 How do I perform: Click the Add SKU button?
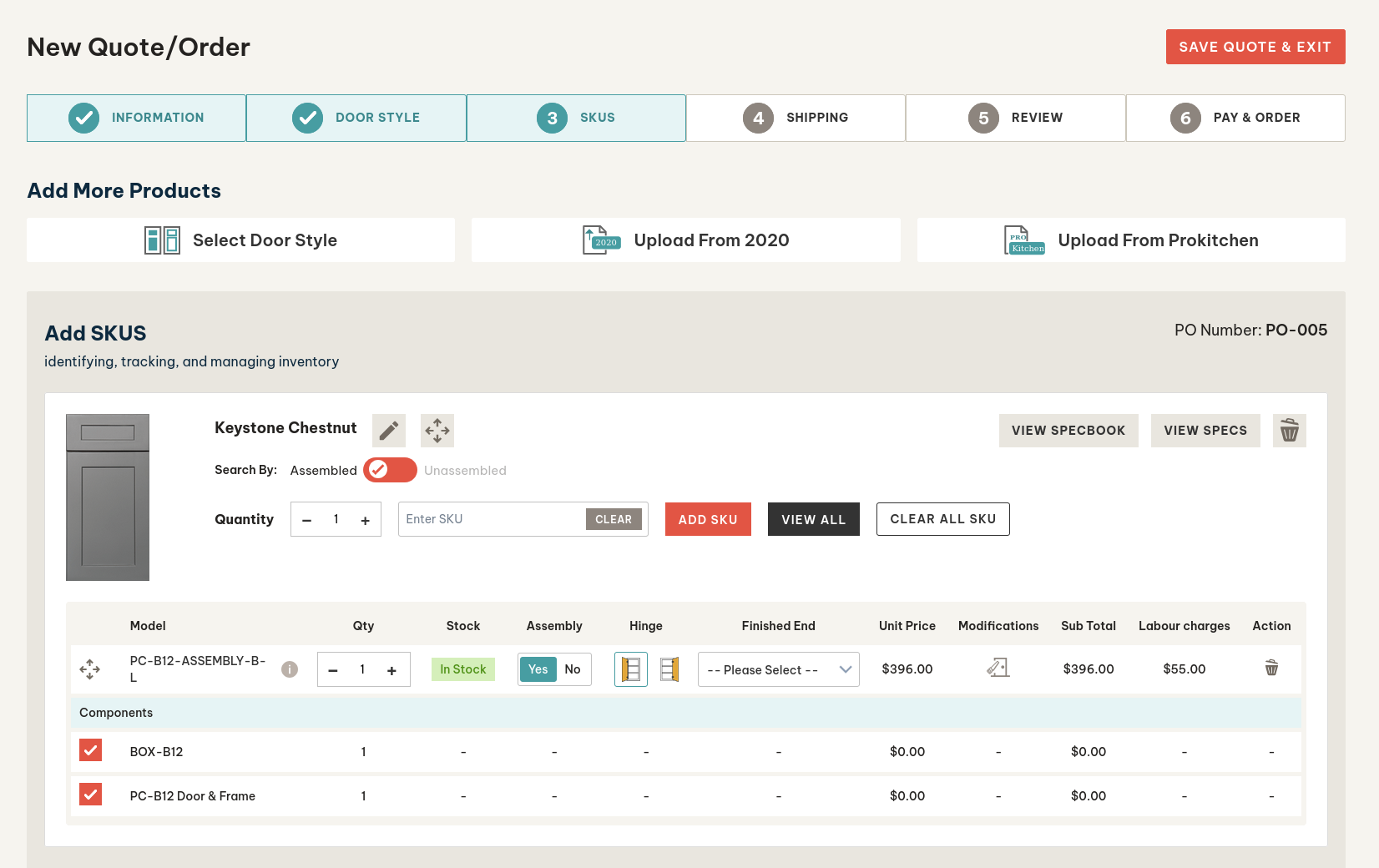707,519
